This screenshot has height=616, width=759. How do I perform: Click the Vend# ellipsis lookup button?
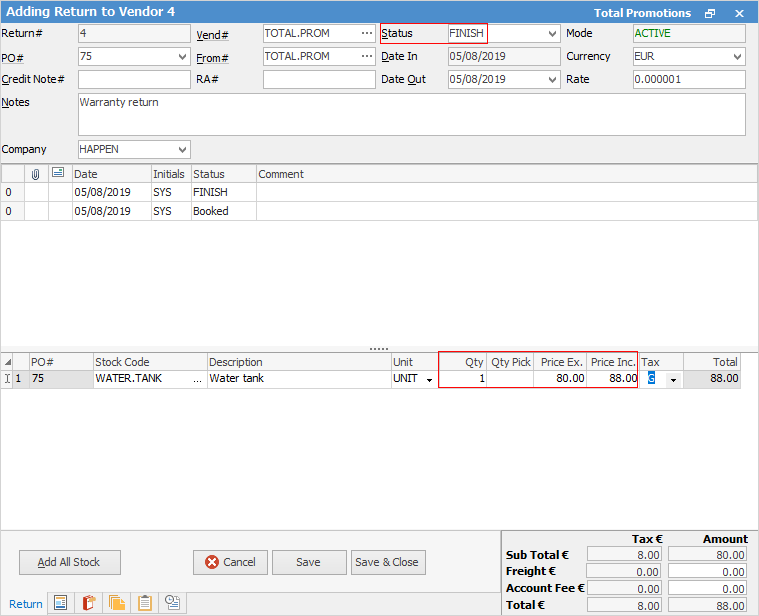(x=367, y=33)
